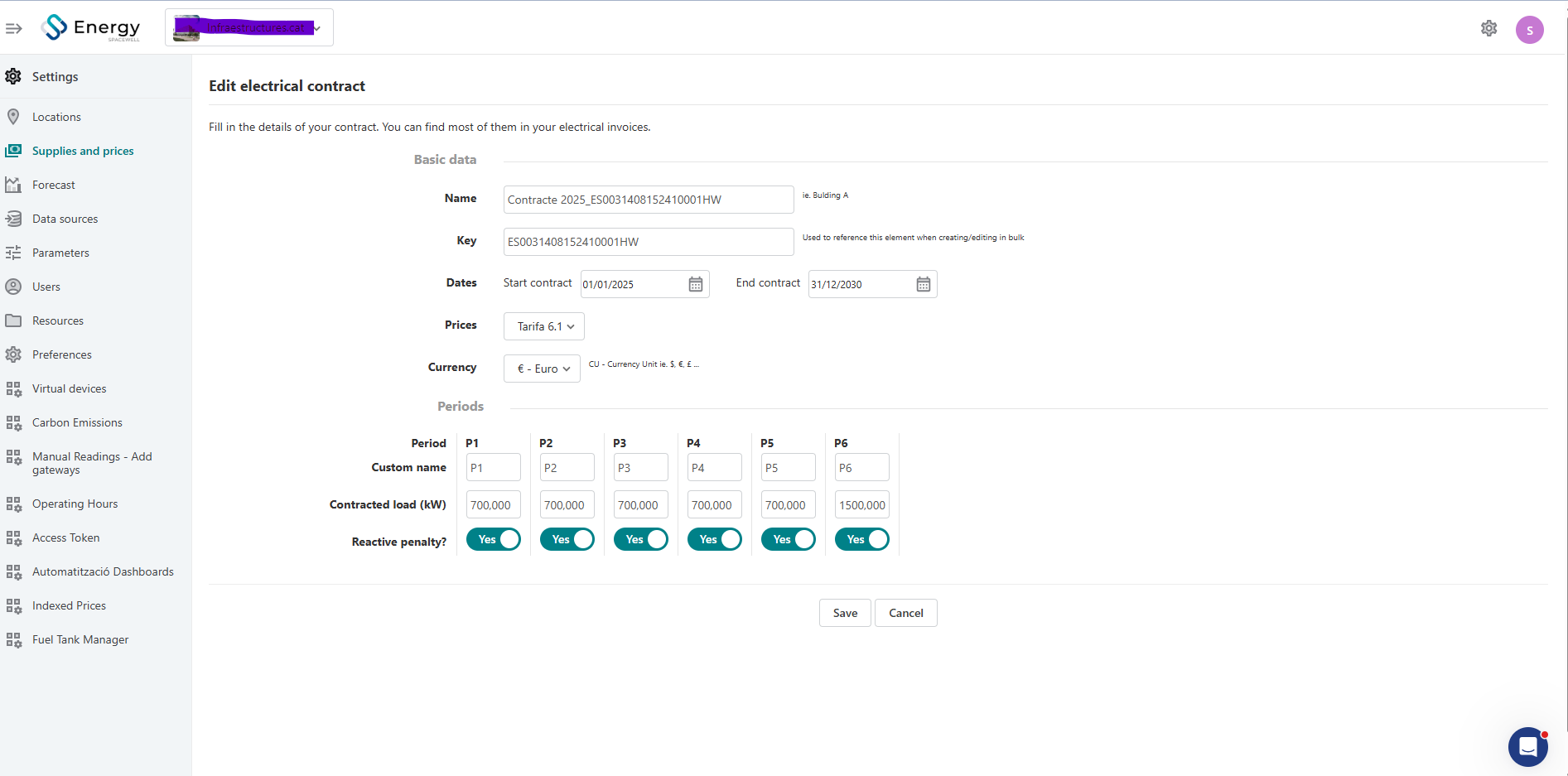The image size is (1568, 776).
Task: Cancel editing the contract
Action: [x=906, y=613]
